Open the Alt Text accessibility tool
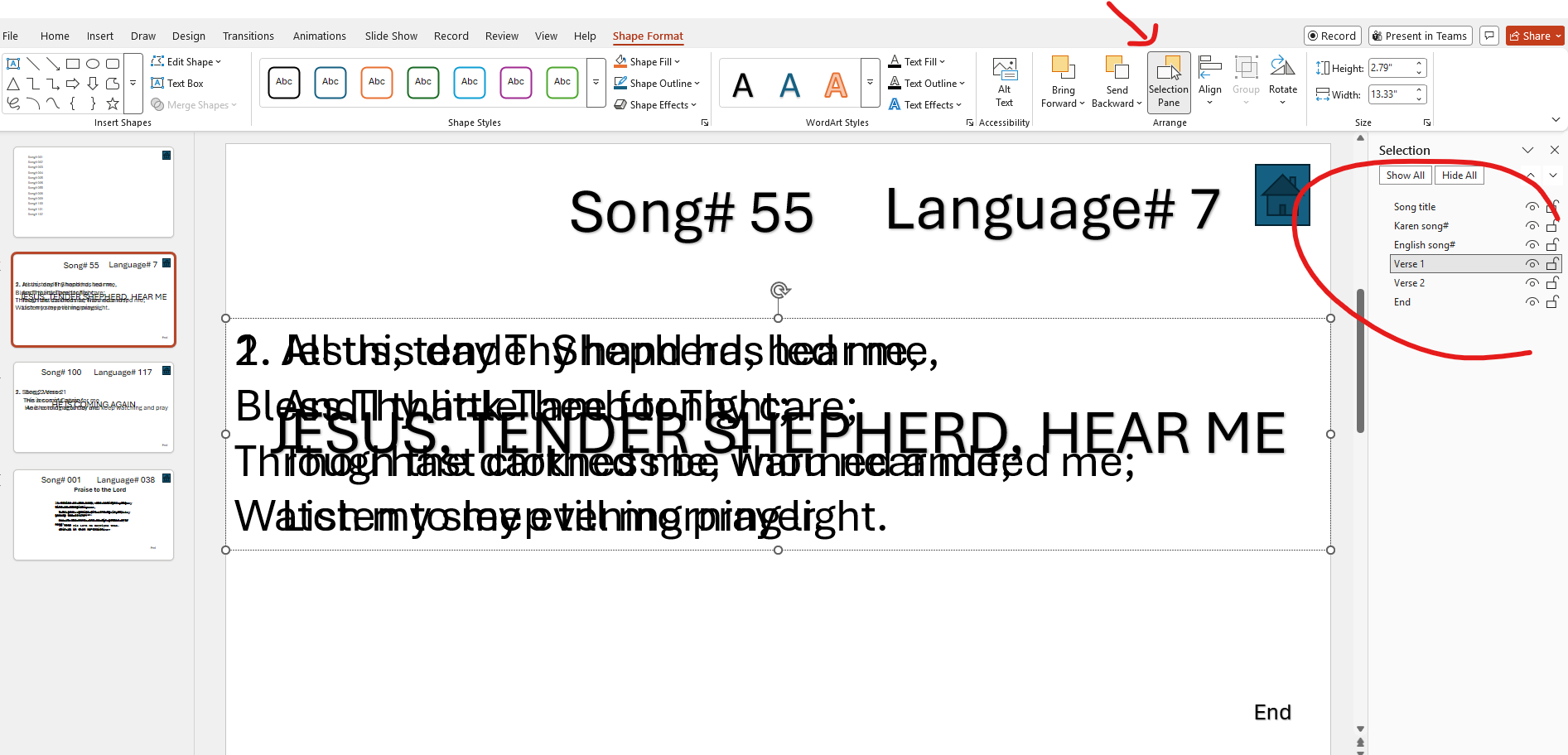1568x755 pixels. click(1004, 83)
